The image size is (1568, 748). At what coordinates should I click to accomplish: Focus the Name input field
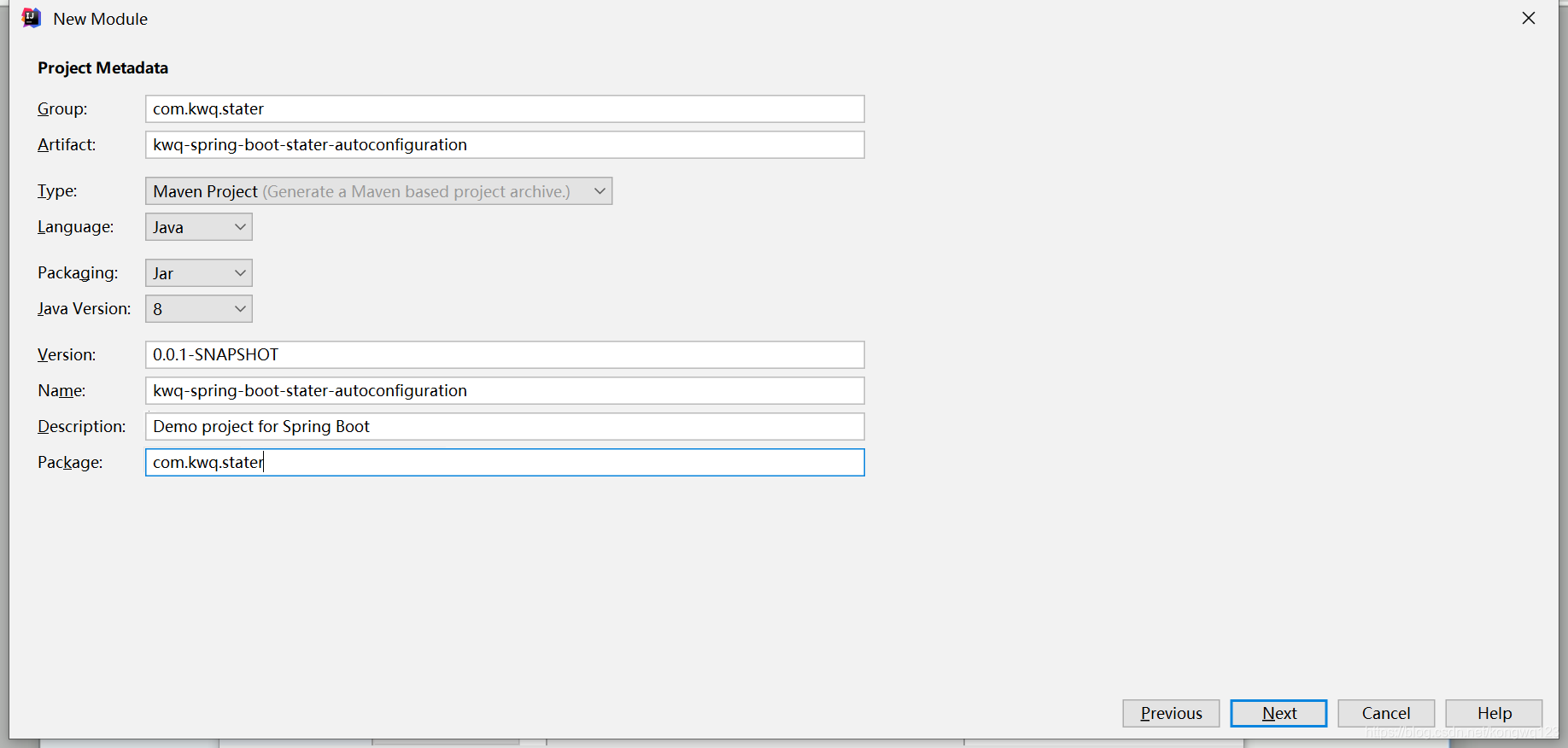tap(505, 390)
